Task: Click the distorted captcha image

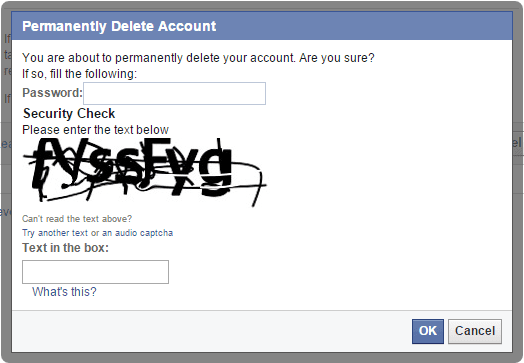Action: [x=144, y=172]
